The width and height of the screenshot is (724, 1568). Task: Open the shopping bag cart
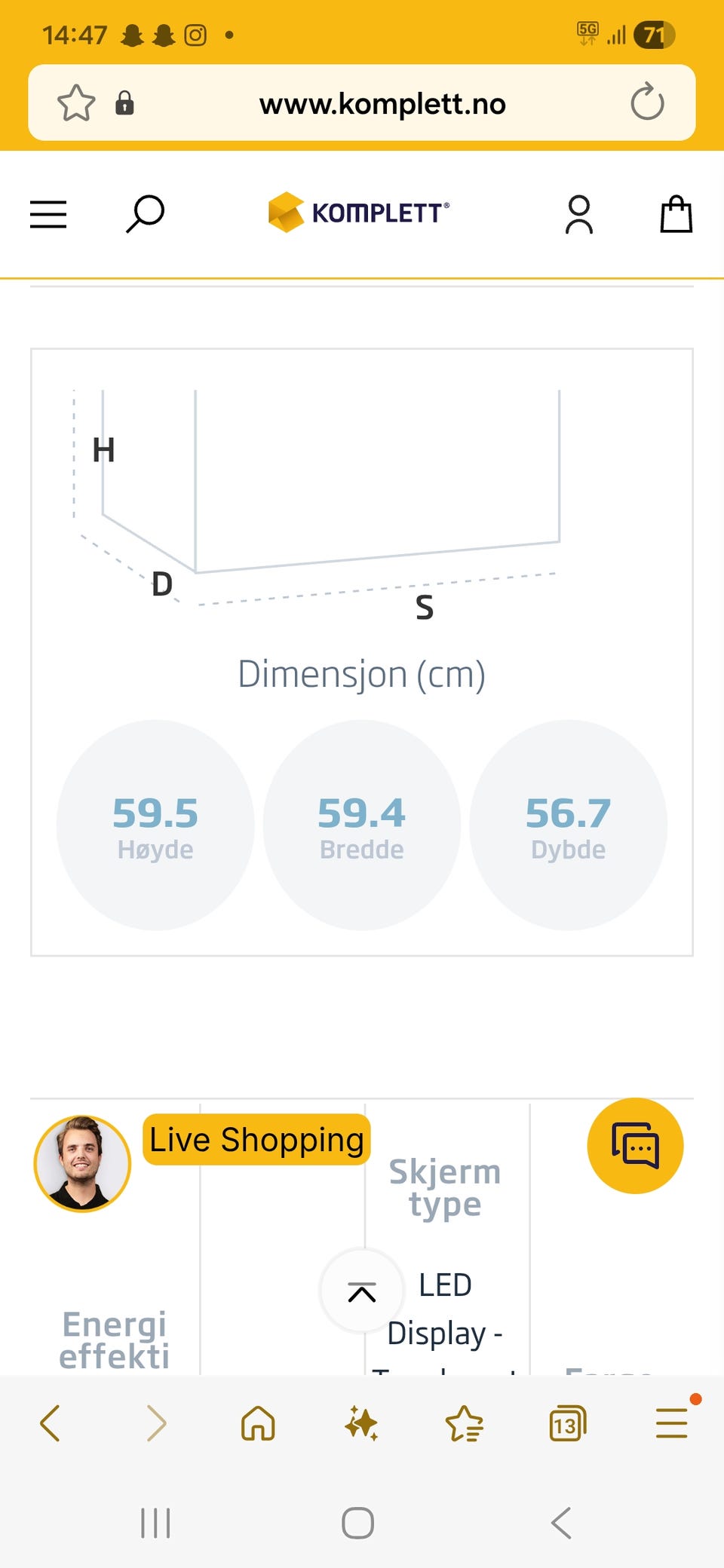676,214
